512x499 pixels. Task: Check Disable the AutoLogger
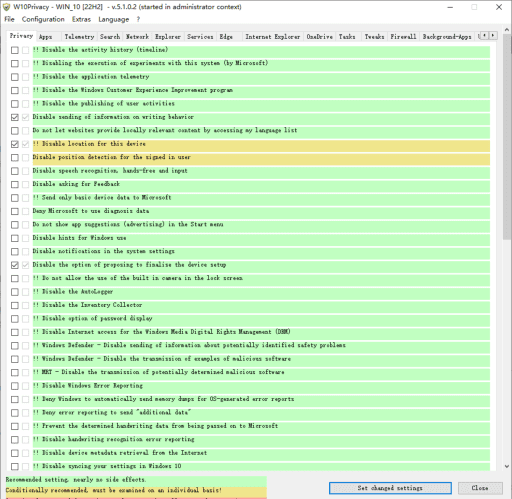(14, 292)
